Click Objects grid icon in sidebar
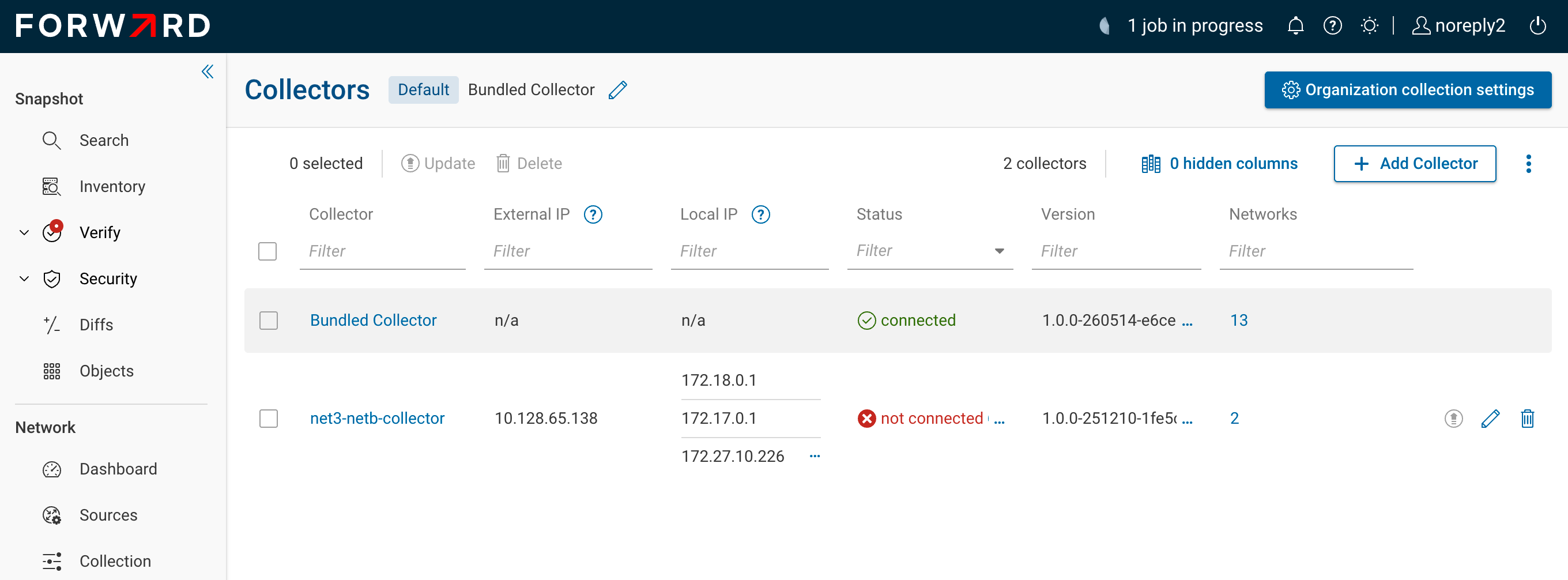Viewport: 1568px width, 580px height. pos(52,371)
